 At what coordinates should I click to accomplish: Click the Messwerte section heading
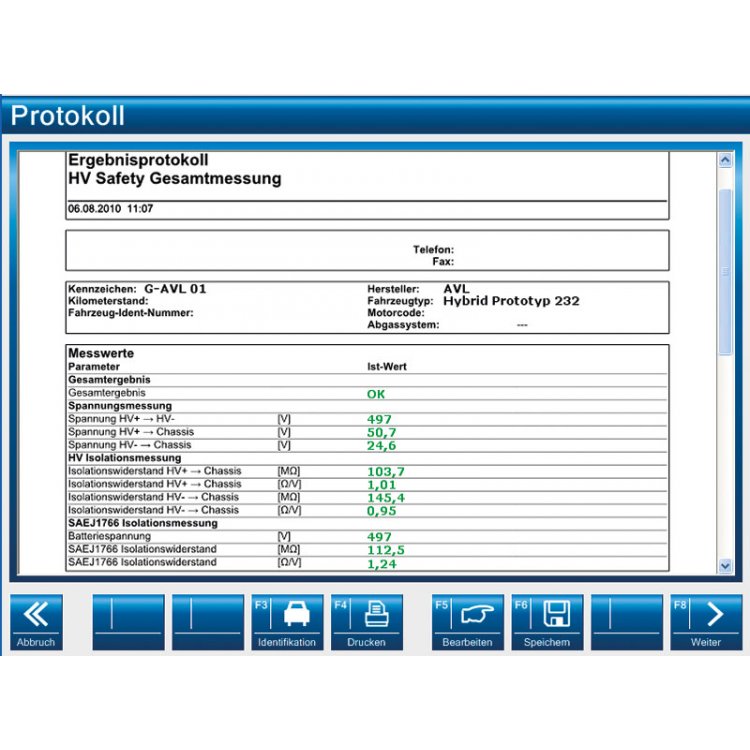point(101,353)
